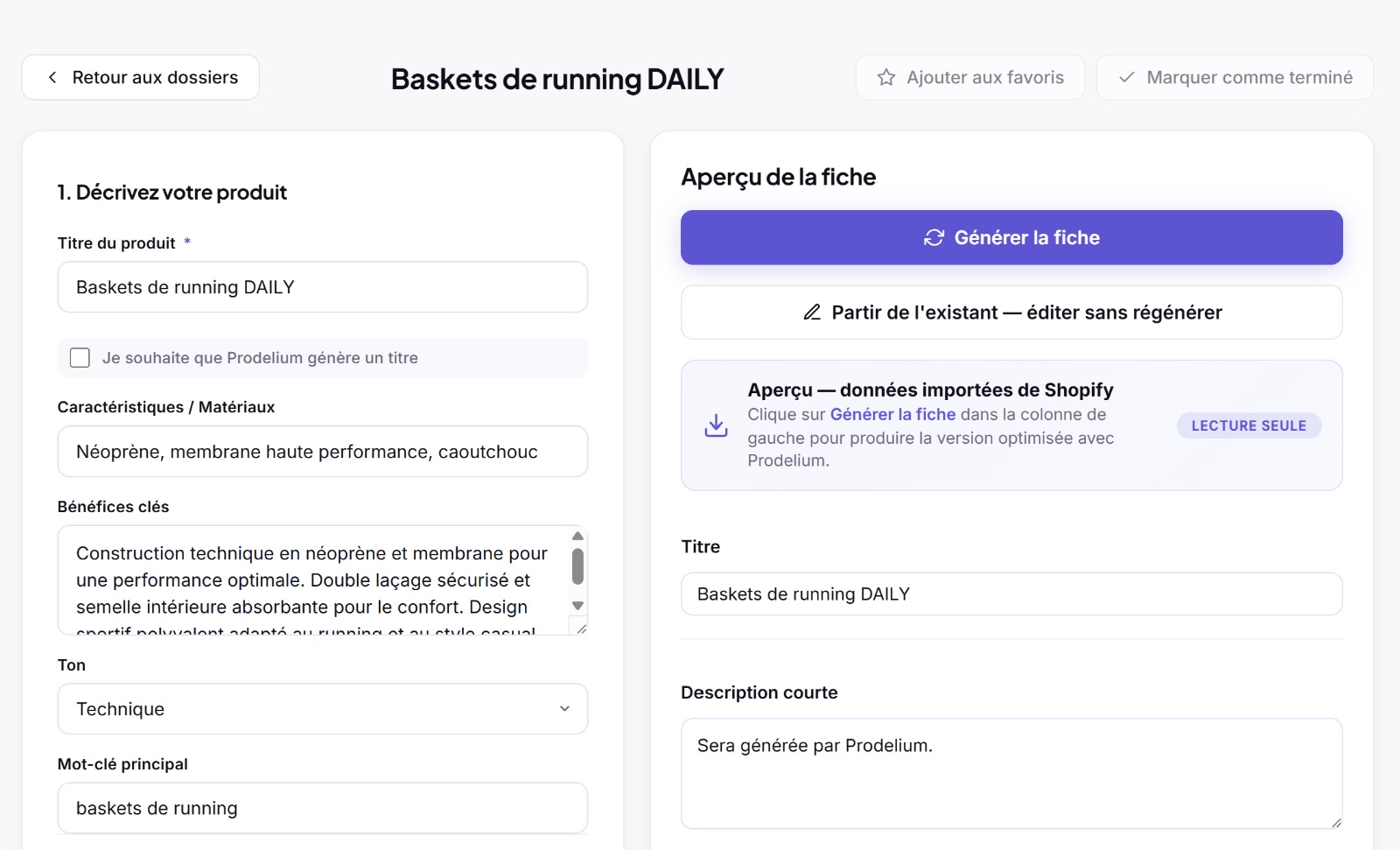
Task: Click the Description courte textarea
Action: (1011, 774)
